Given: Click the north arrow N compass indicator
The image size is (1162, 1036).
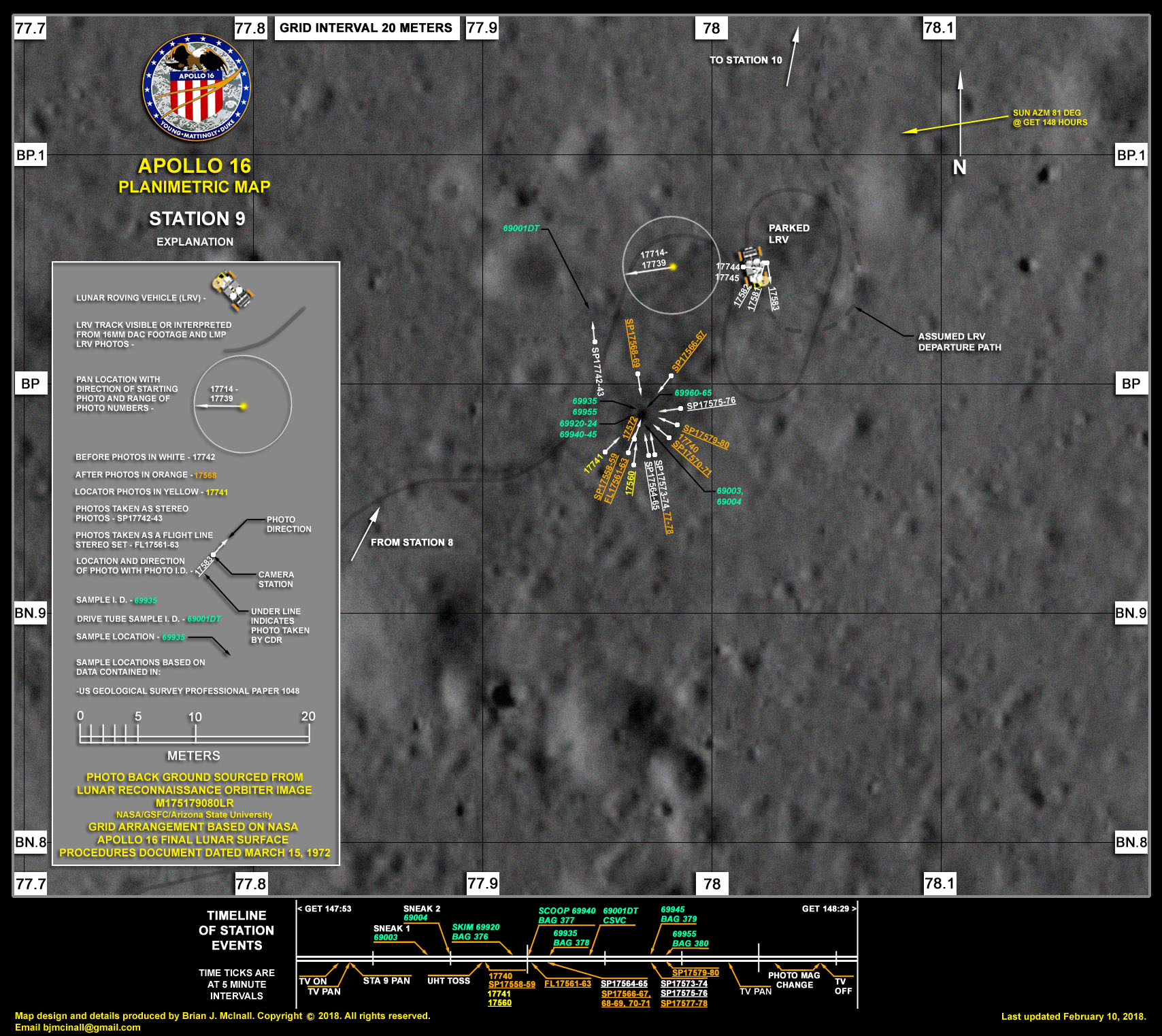Looking at the screenshot, I should coord(959,167).
